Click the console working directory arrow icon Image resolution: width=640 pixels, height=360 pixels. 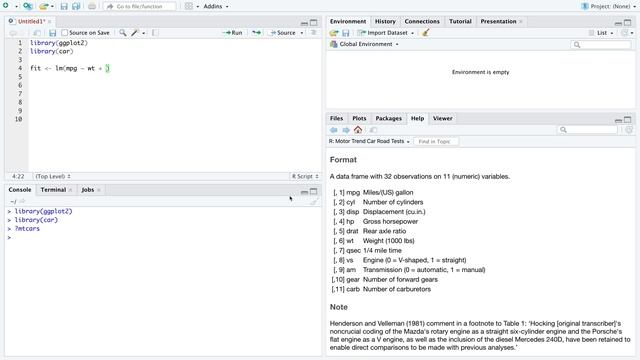point(22,201)
